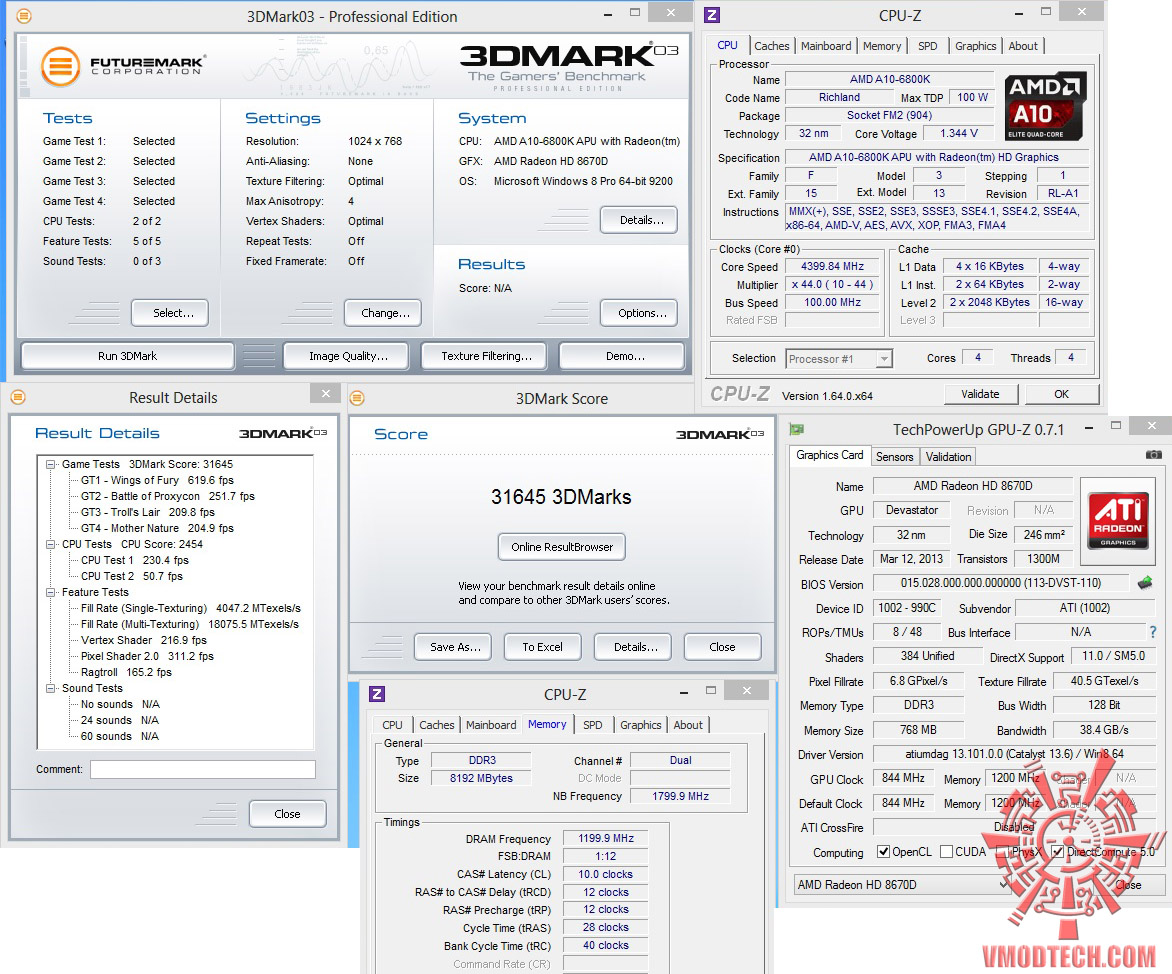The width and height of the screenshot is (1172, 974).
Task: Click the BIOS version save chip icon
Action: tap(1144, 582)
